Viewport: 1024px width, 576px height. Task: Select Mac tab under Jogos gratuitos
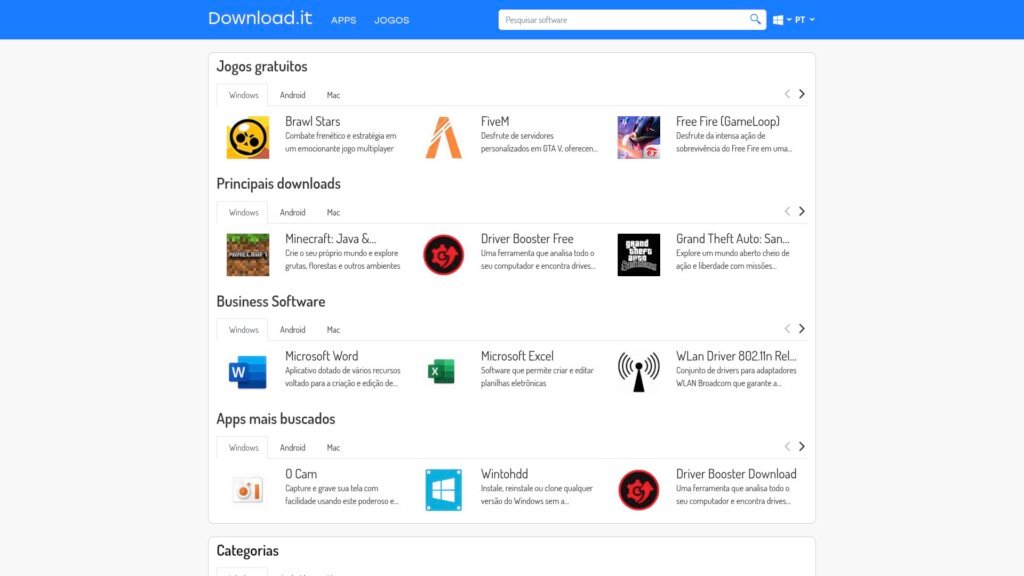tap(333, 95)
